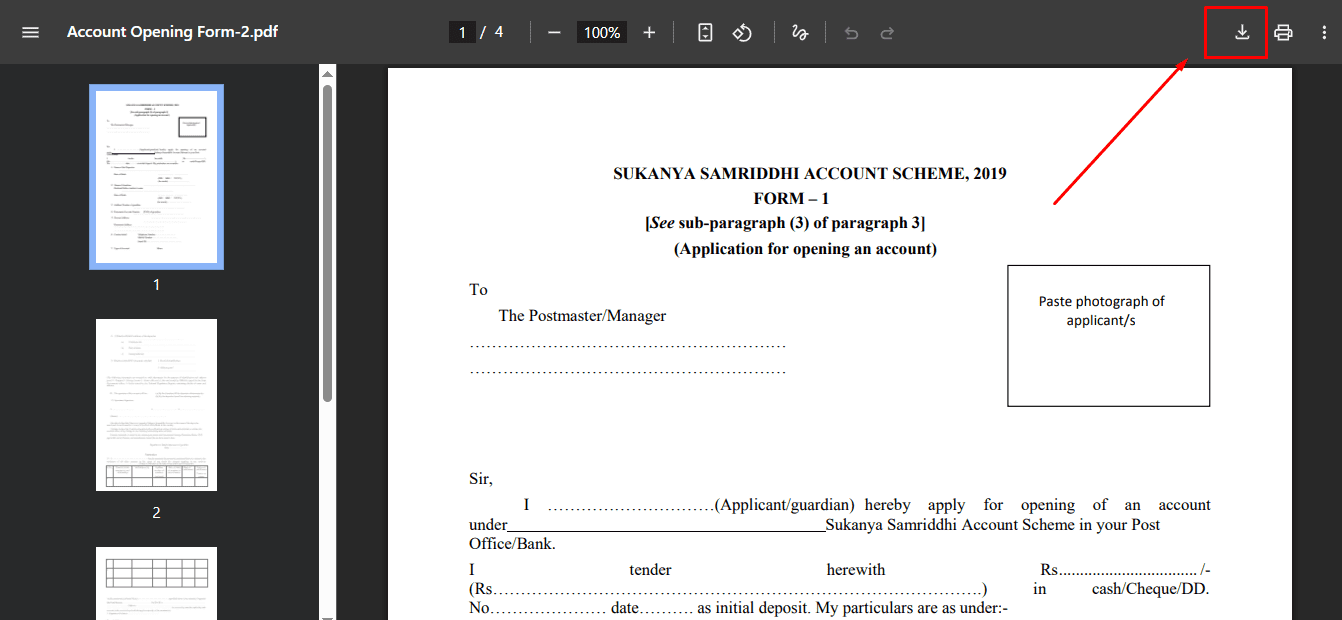Select the draw annotation tool
Screen dimensions: 1342x620
coord(799,32)
